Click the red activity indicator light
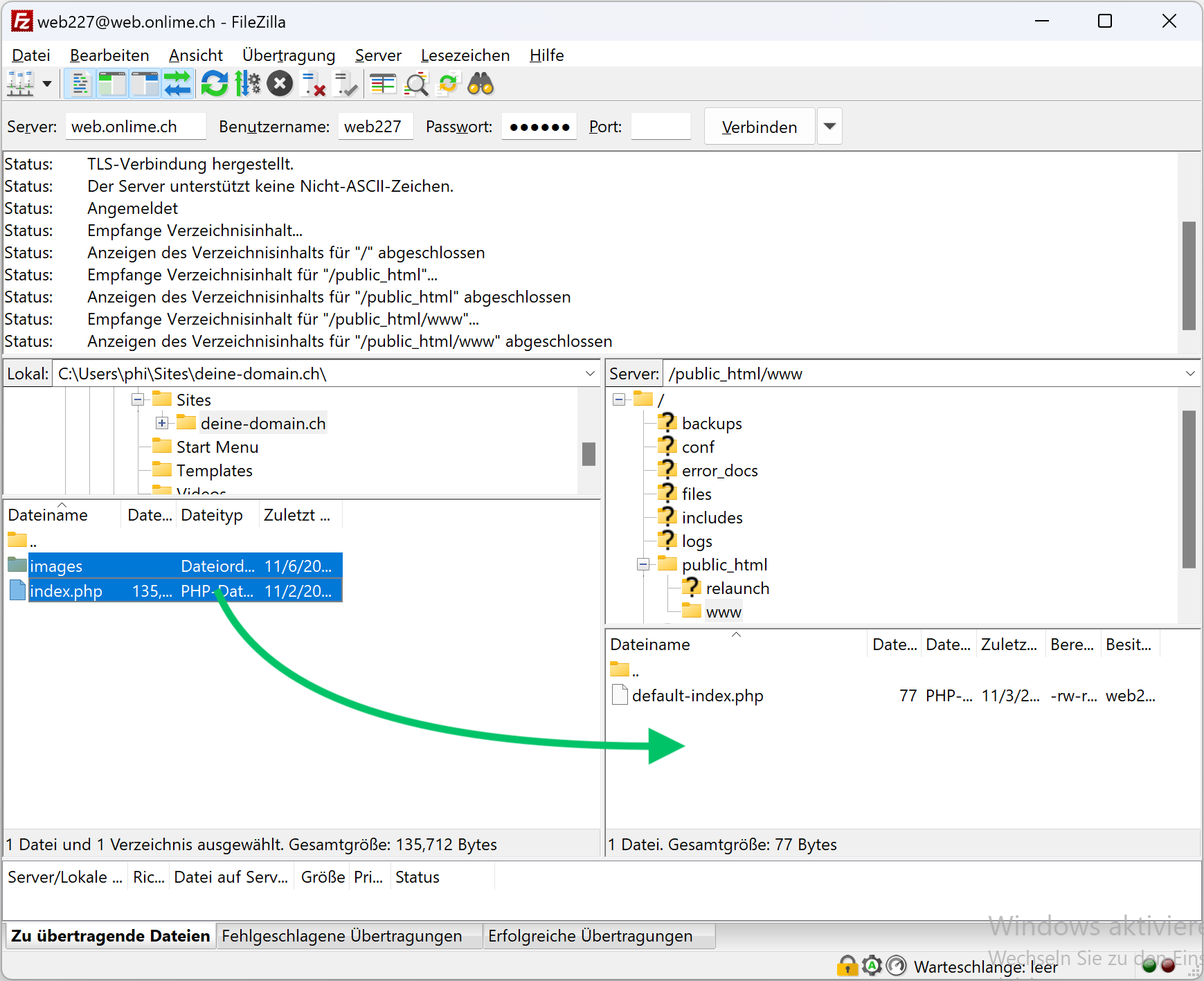This screenshot has height=981, width=1204. tap(1168, 965)
